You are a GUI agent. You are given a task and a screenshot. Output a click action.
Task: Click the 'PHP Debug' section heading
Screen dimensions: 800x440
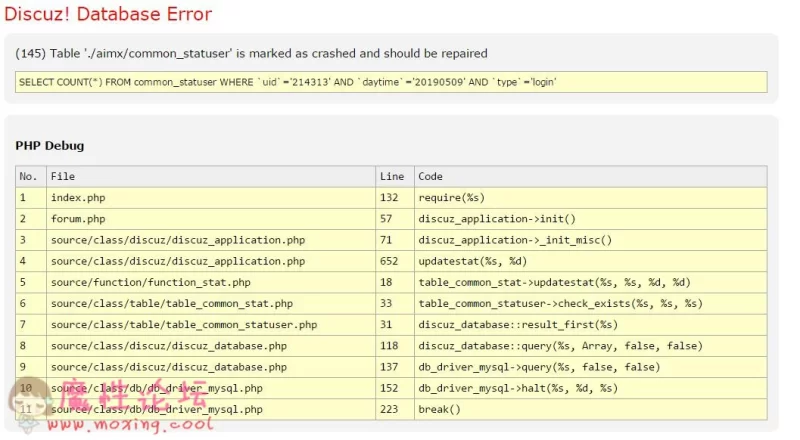tap(49, 145)
